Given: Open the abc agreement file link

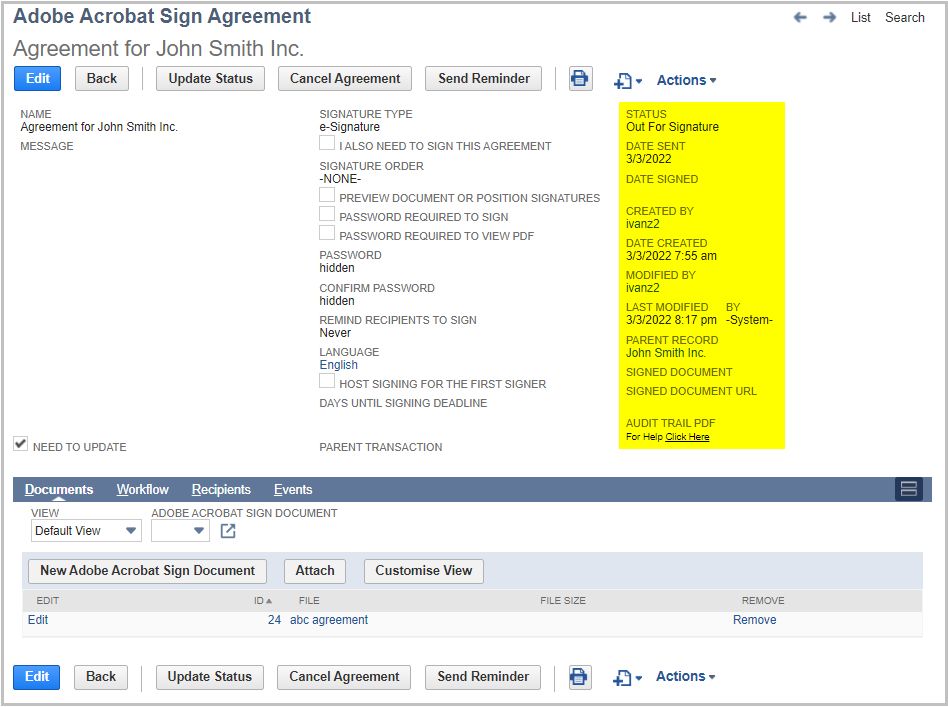Looking at the screenshot, I should (329, 620).
